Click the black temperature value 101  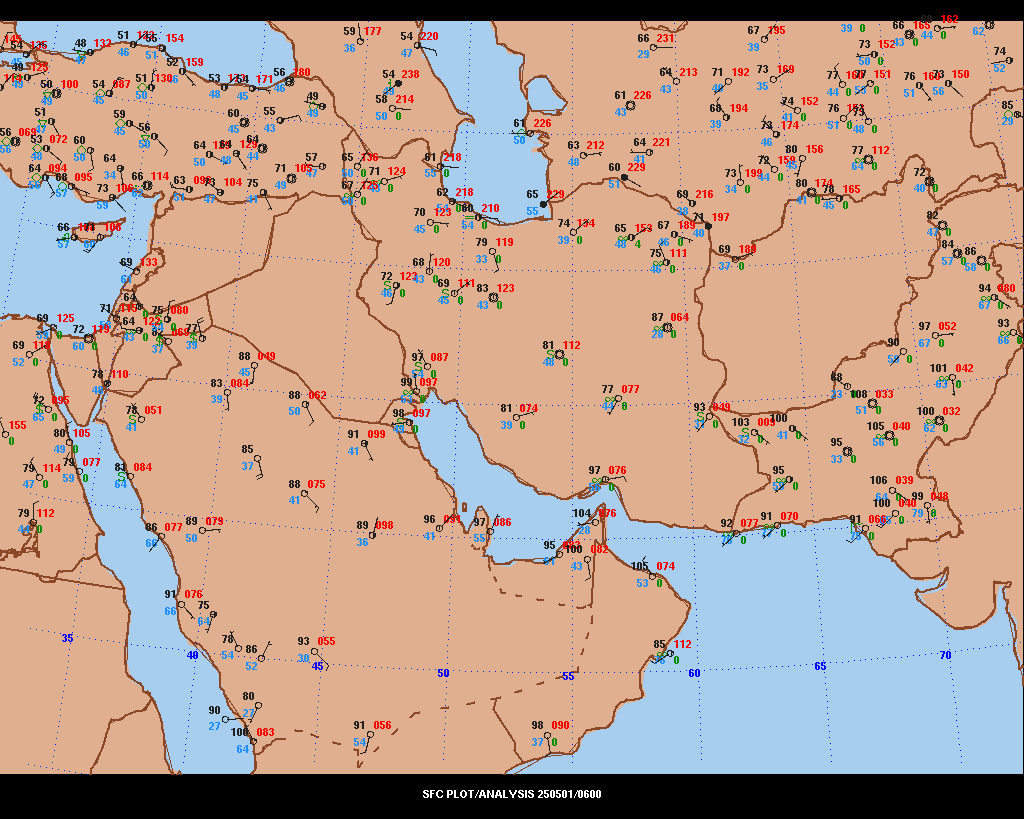938,368
